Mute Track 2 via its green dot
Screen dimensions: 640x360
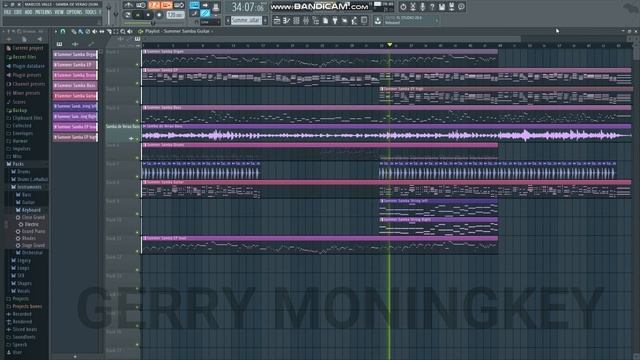click(x=137, y=83)
